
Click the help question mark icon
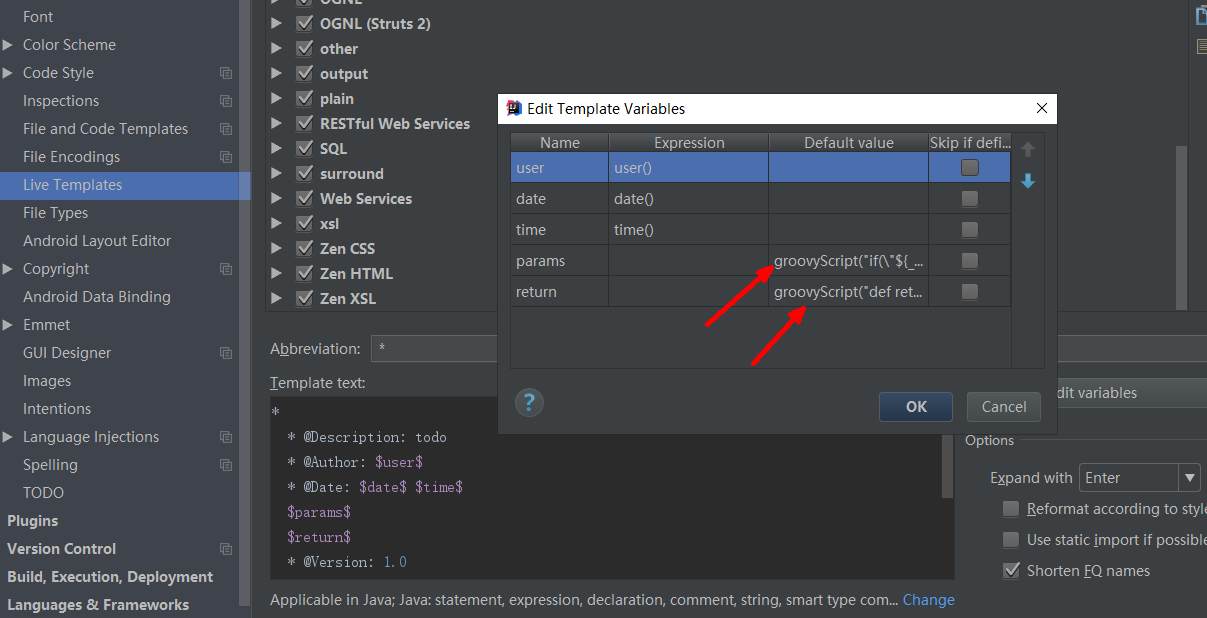tap(529, 403)
